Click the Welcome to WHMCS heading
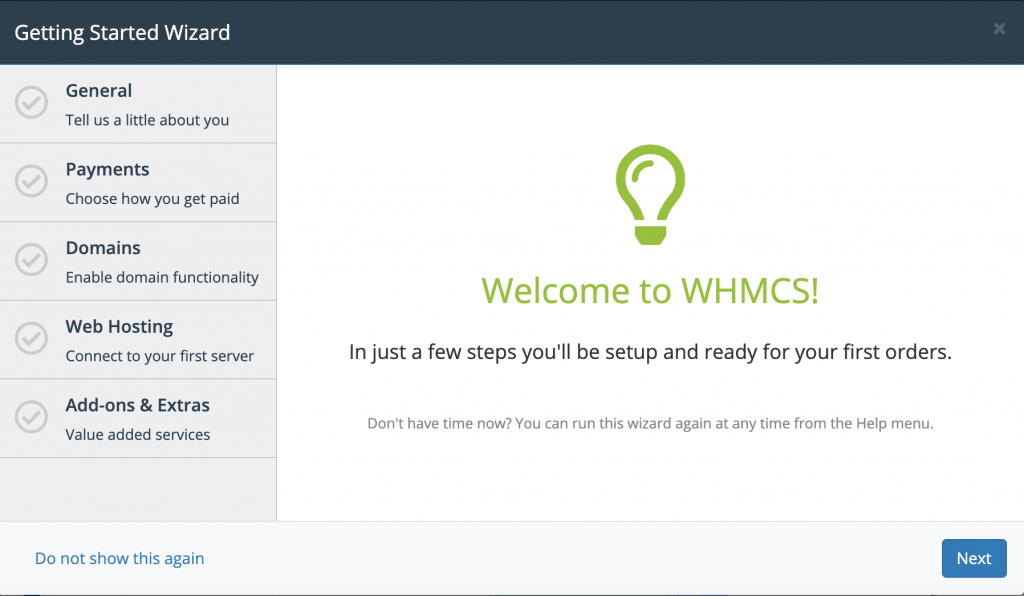The width and height of the screenshot is (1024, 596). (650, 291)
